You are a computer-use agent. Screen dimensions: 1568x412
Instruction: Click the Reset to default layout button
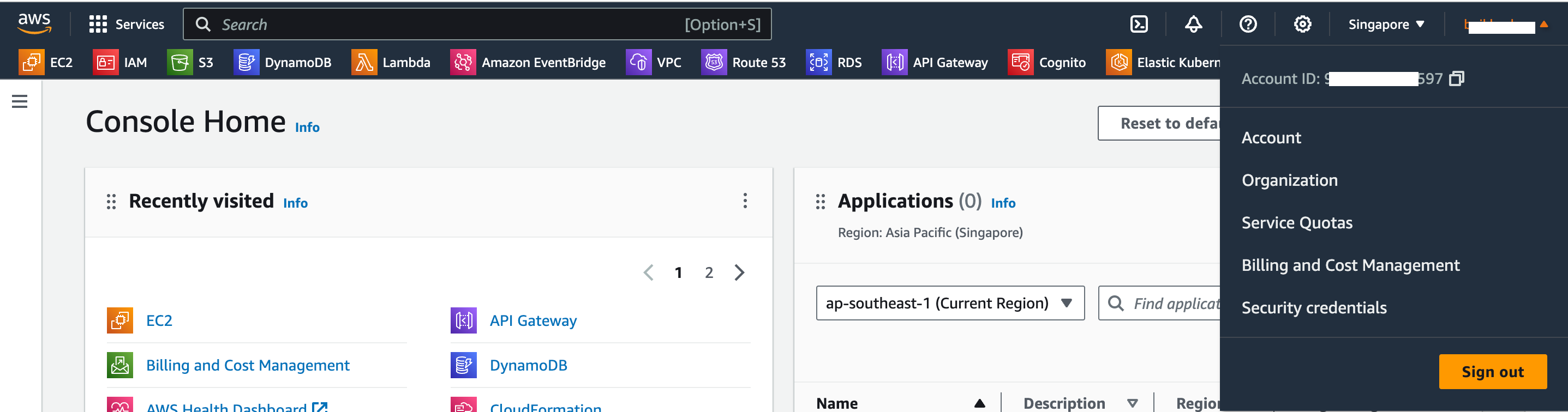click(x=1159, y=123)
